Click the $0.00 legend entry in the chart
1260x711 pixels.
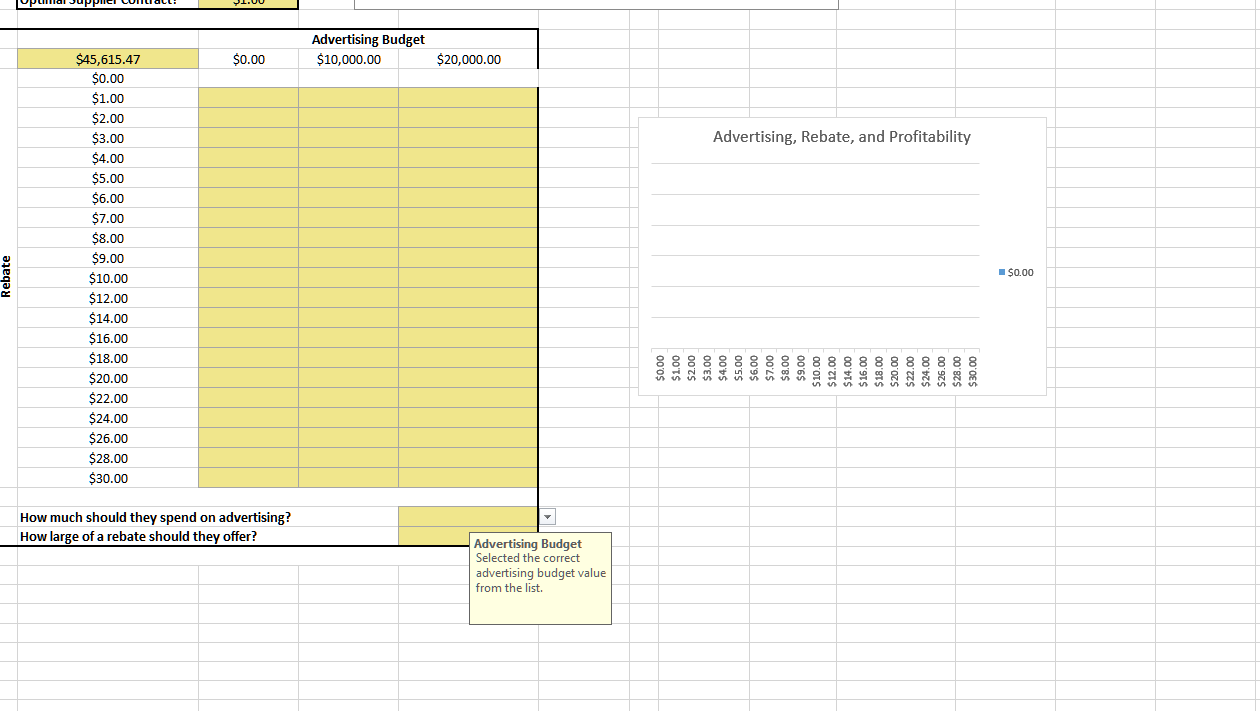click(x=1015, y=271)
